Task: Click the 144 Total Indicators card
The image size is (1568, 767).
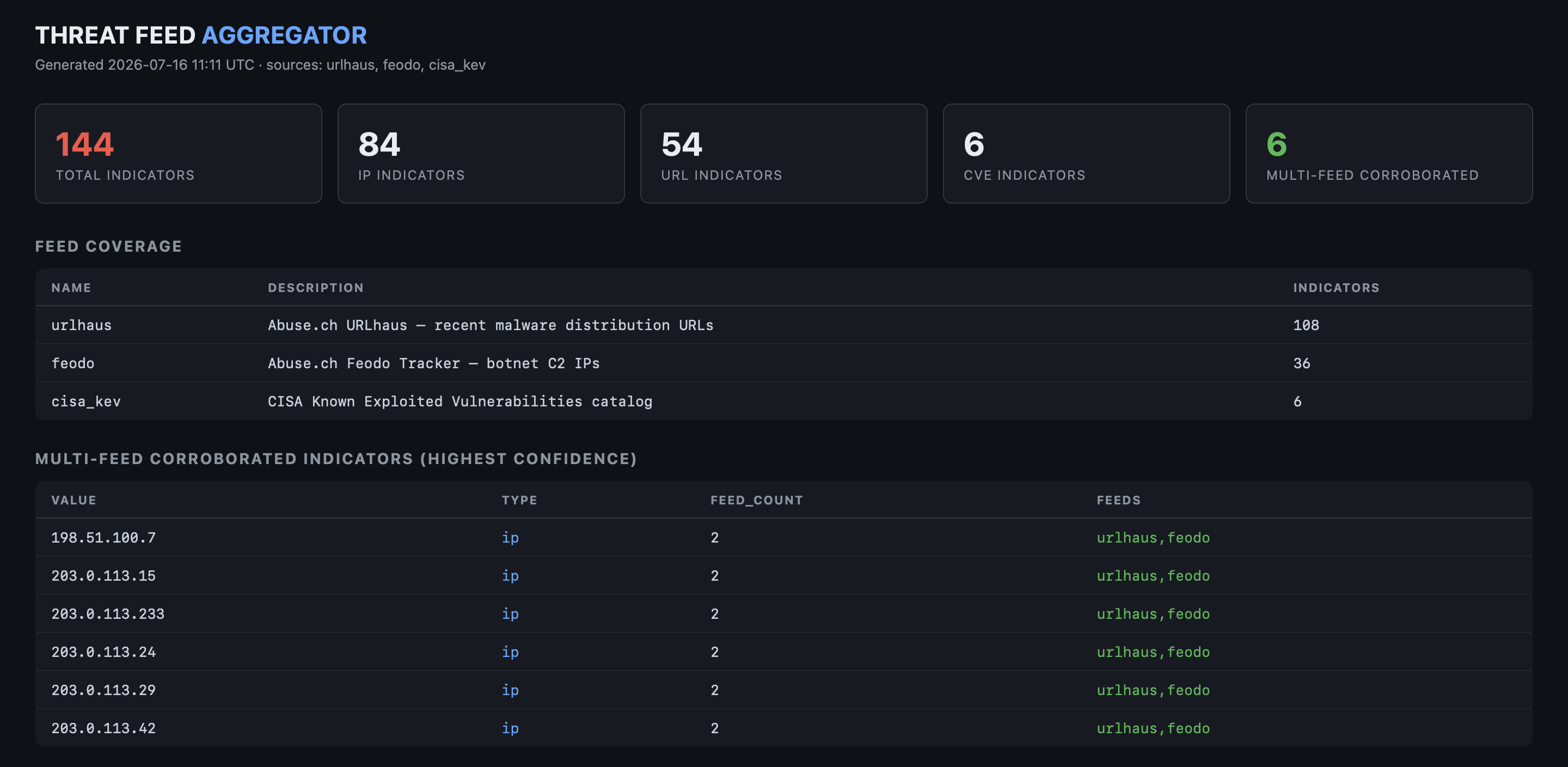Action: (179, 154)
